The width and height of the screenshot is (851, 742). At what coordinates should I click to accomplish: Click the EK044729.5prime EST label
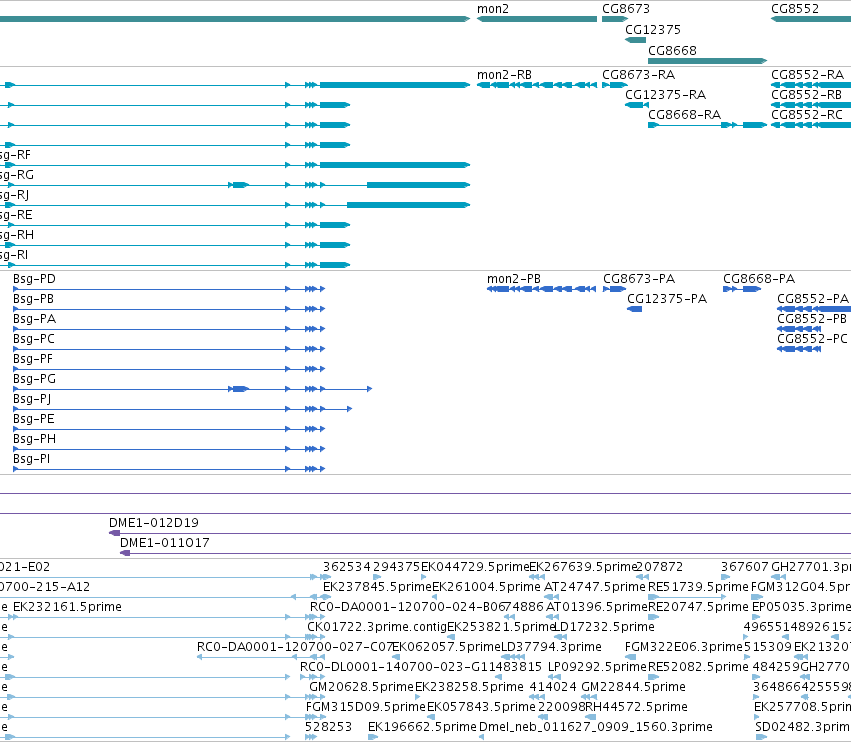pyautogui.click(x=475, y=567)
